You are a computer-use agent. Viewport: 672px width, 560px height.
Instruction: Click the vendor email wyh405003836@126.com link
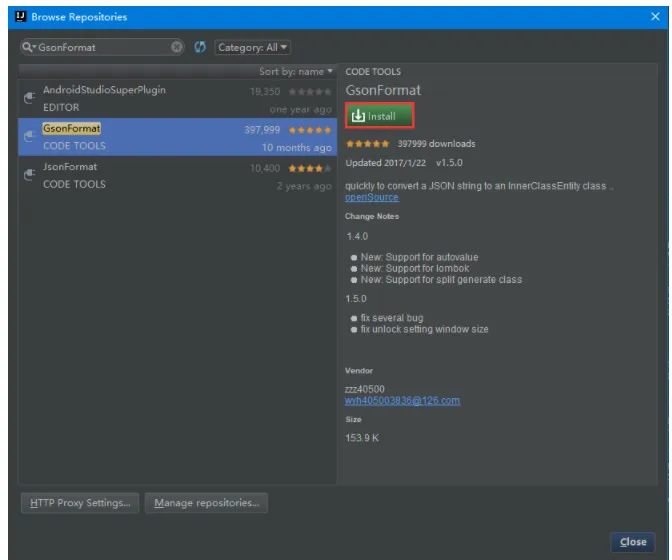click(x=402, y=400)
